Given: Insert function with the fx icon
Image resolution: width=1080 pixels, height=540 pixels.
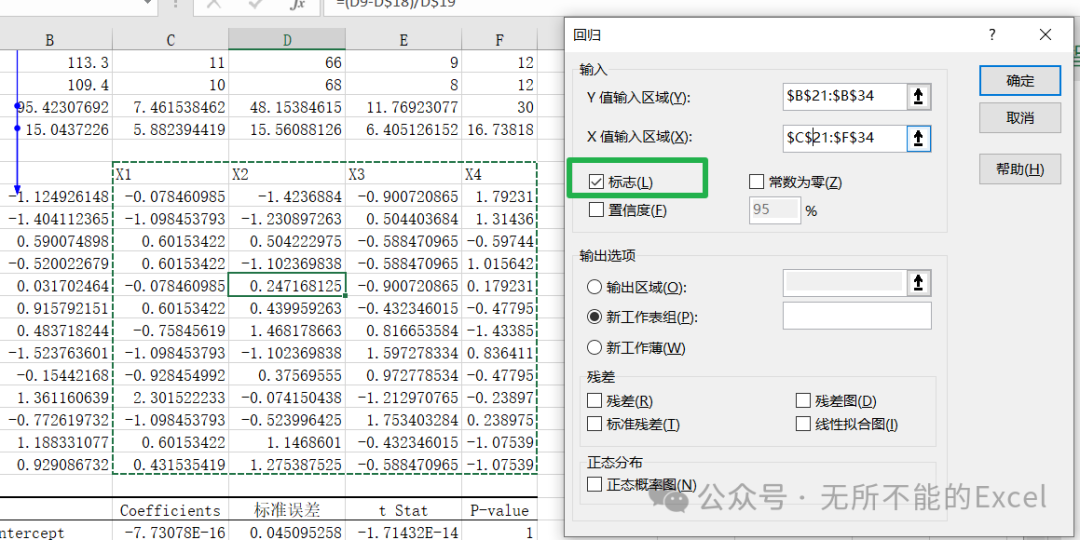Looking at the screenshot, I should [x=297, y=3].
